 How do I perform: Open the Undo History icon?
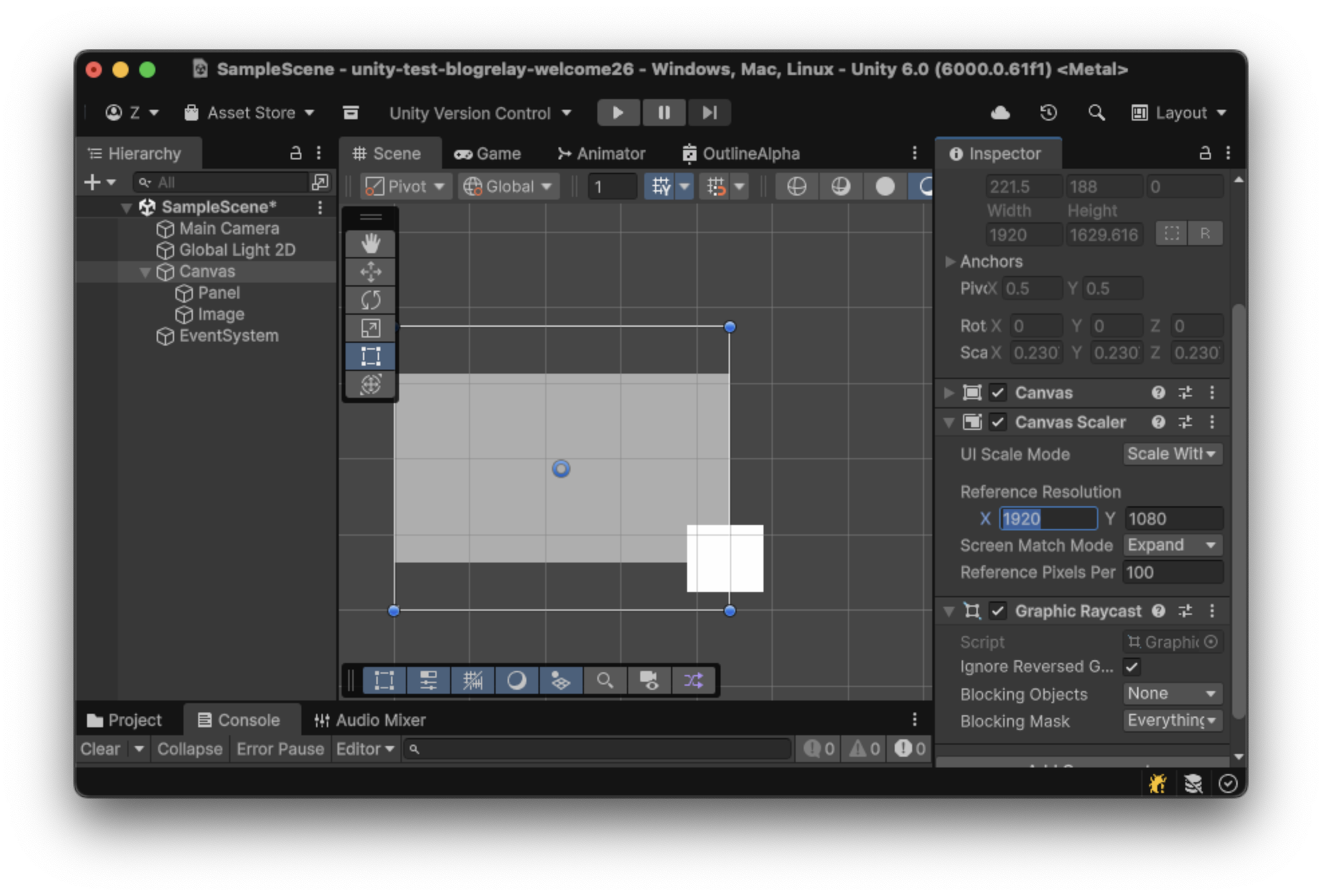point(1048,113)
